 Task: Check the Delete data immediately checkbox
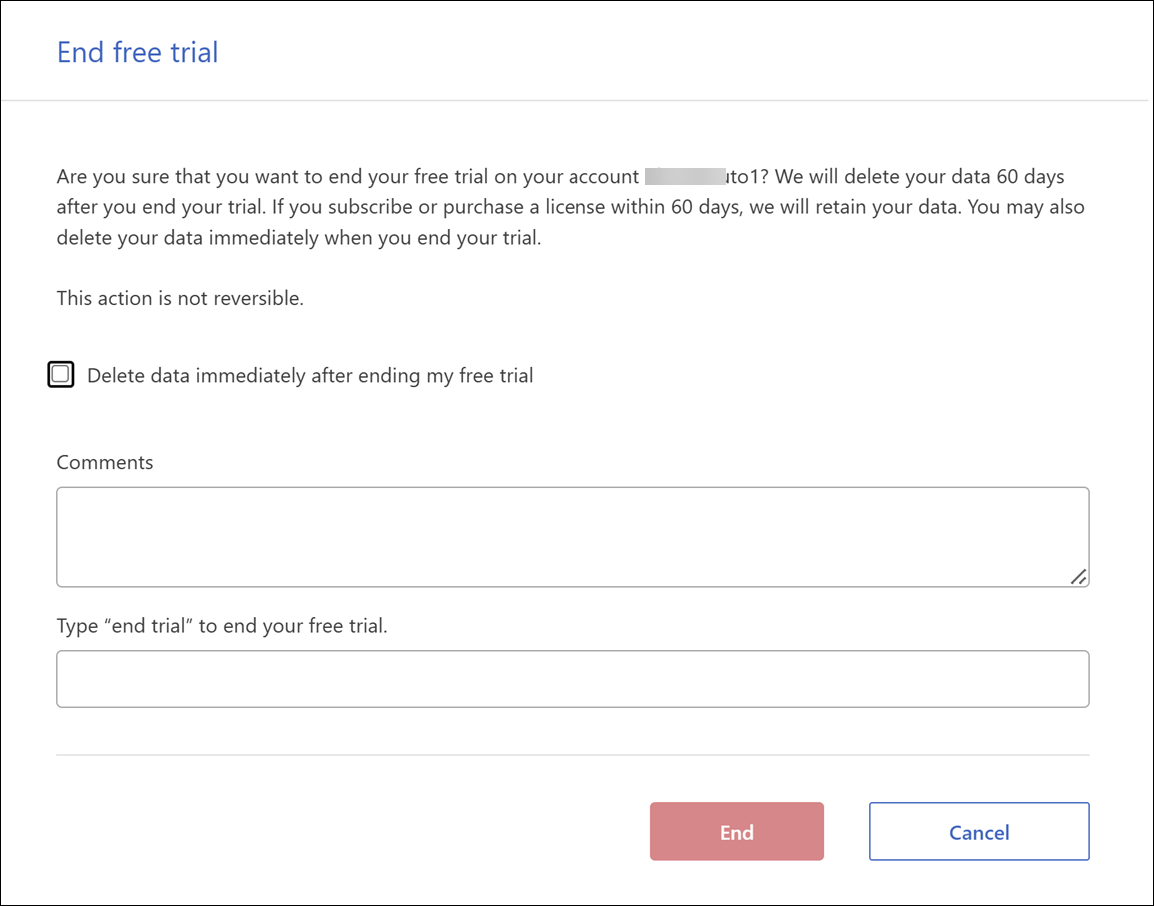[x=61, y=375]
